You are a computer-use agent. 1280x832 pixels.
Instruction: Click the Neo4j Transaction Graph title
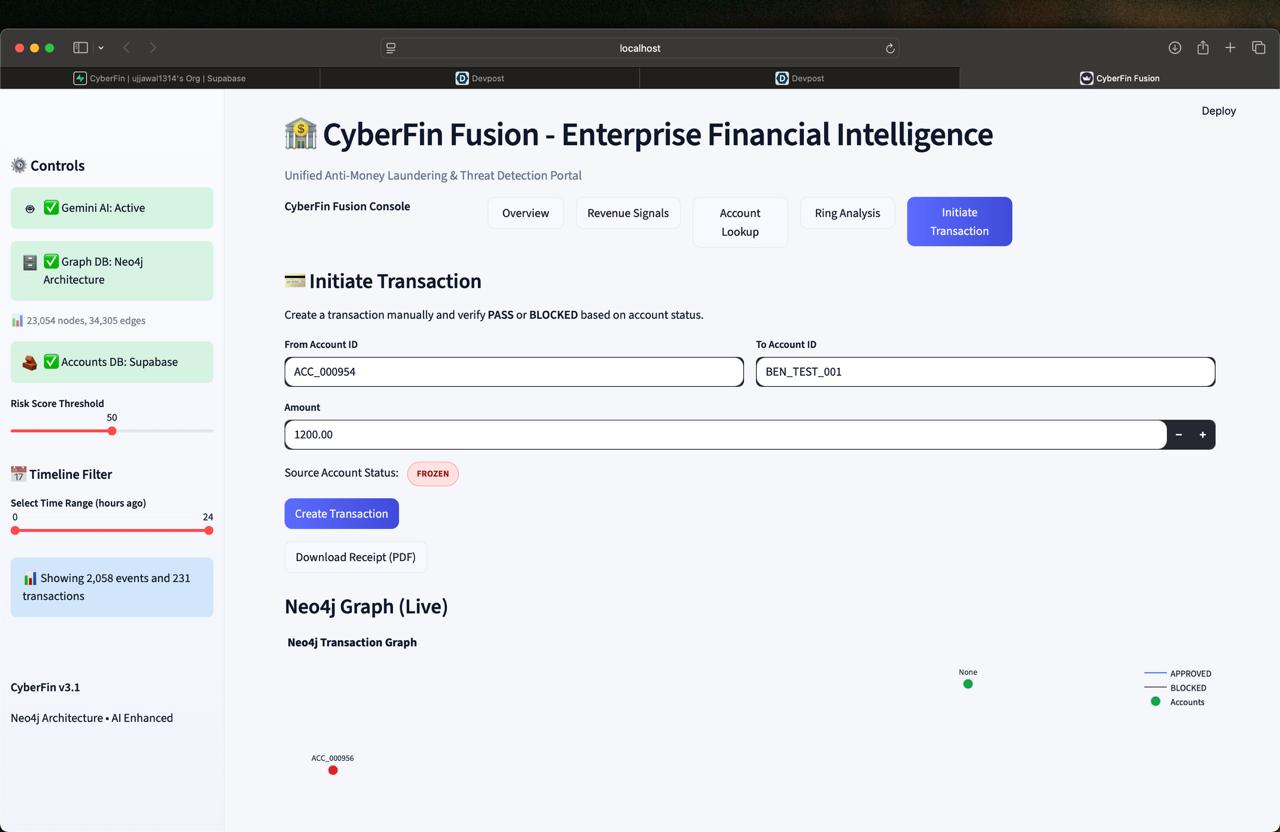click(x=352, y=643)
